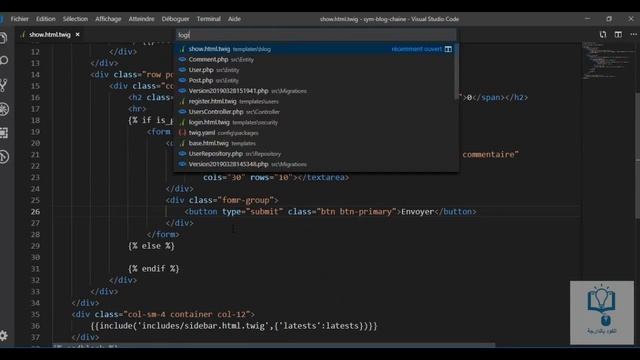Select Comment.php in quick open list
The image size is (640, 360).
314,60
